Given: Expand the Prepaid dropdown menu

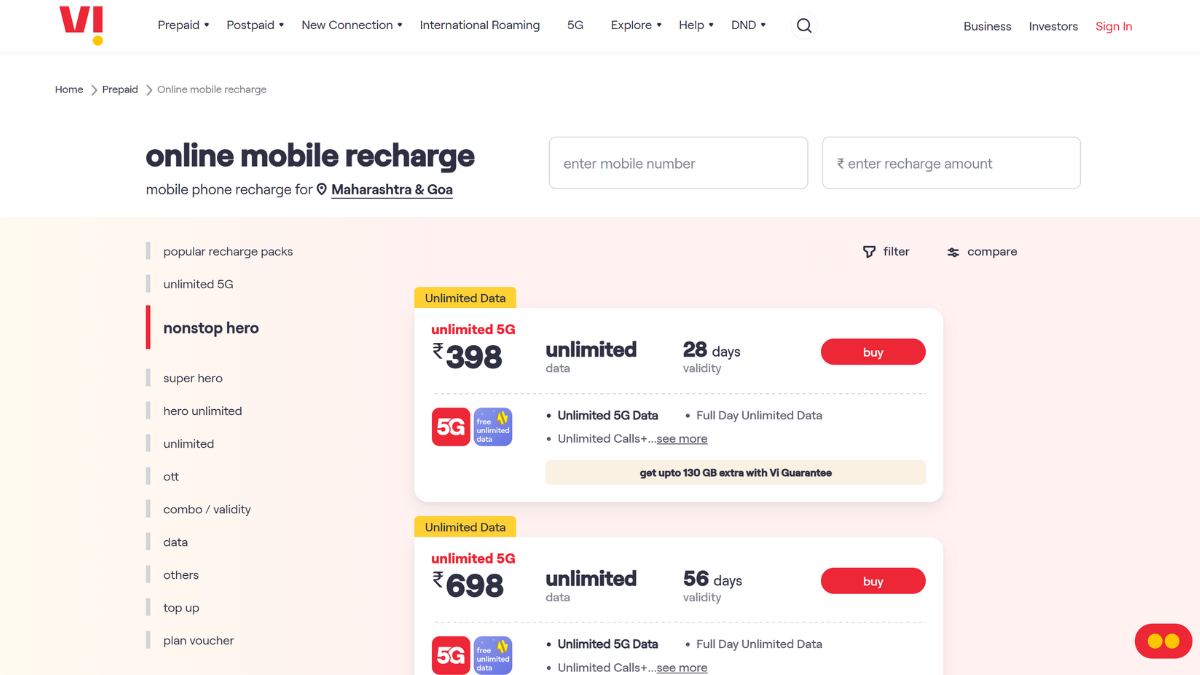Looking at the screenshot, I should 184,25.
